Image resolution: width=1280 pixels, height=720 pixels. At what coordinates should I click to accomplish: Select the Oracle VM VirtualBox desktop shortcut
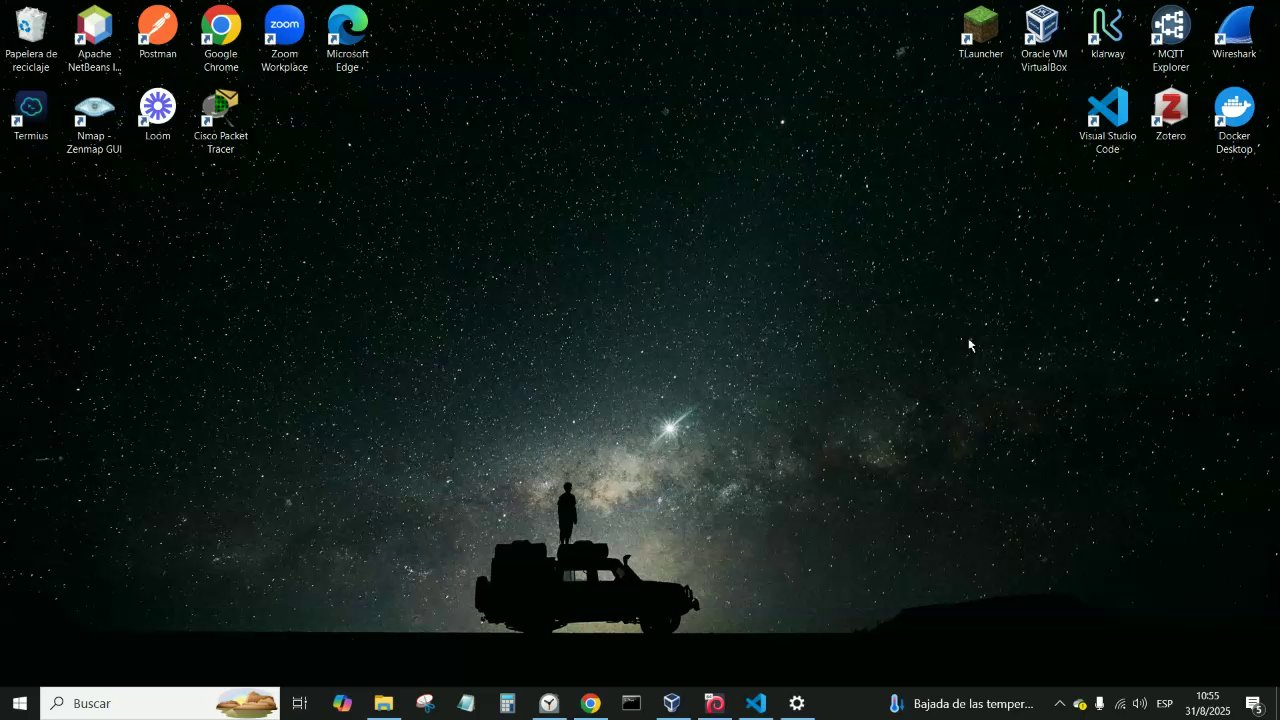[1044, 40]
